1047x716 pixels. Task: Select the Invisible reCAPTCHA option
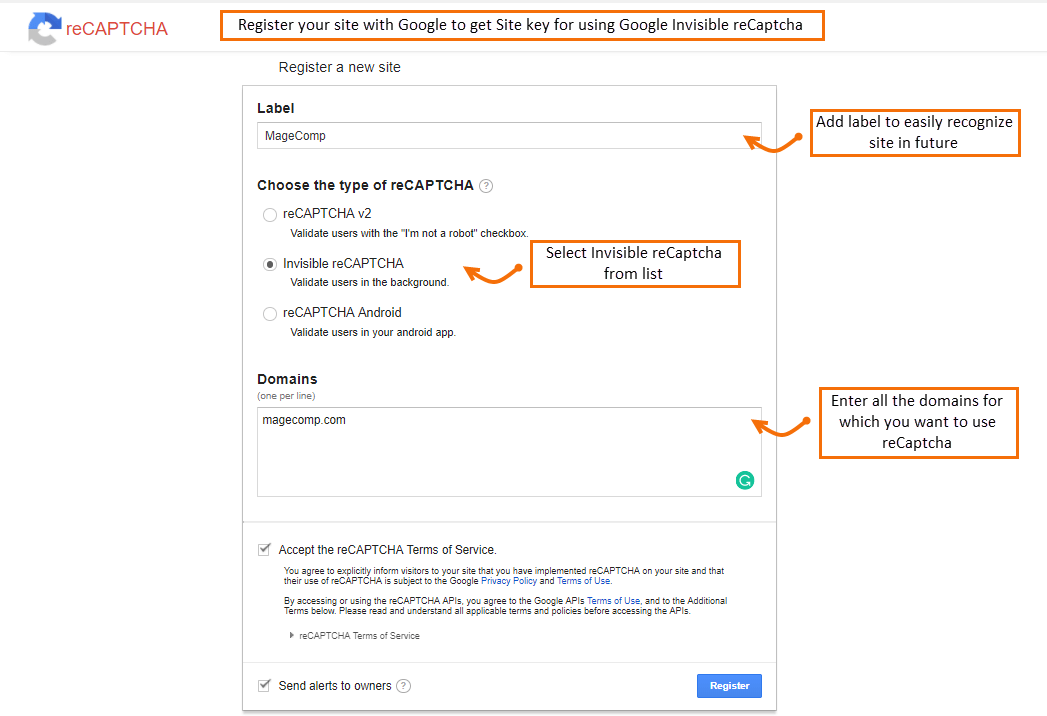(x=268, y=263)
